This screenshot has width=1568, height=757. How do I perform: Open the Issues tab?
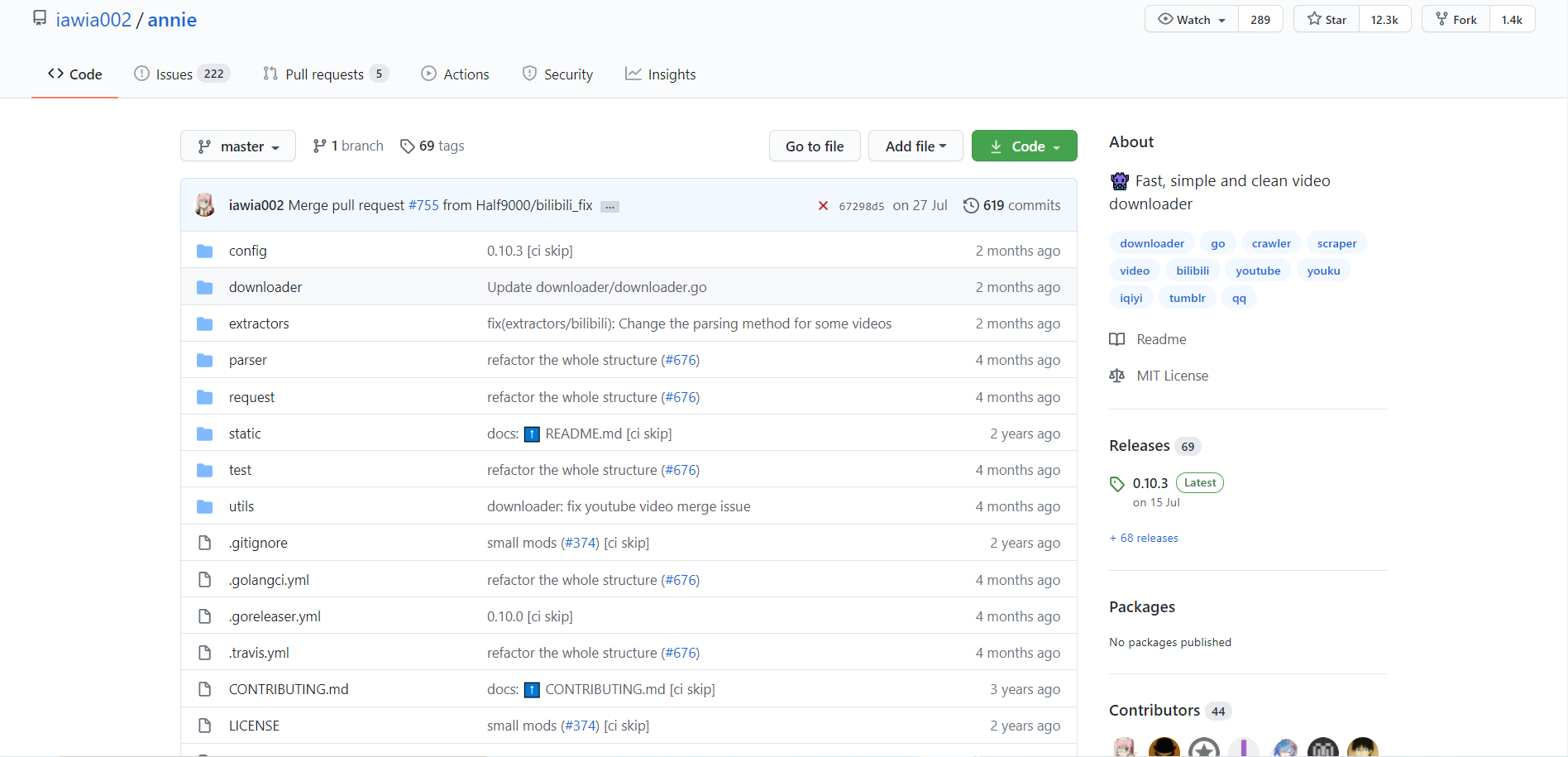[182, 74]
